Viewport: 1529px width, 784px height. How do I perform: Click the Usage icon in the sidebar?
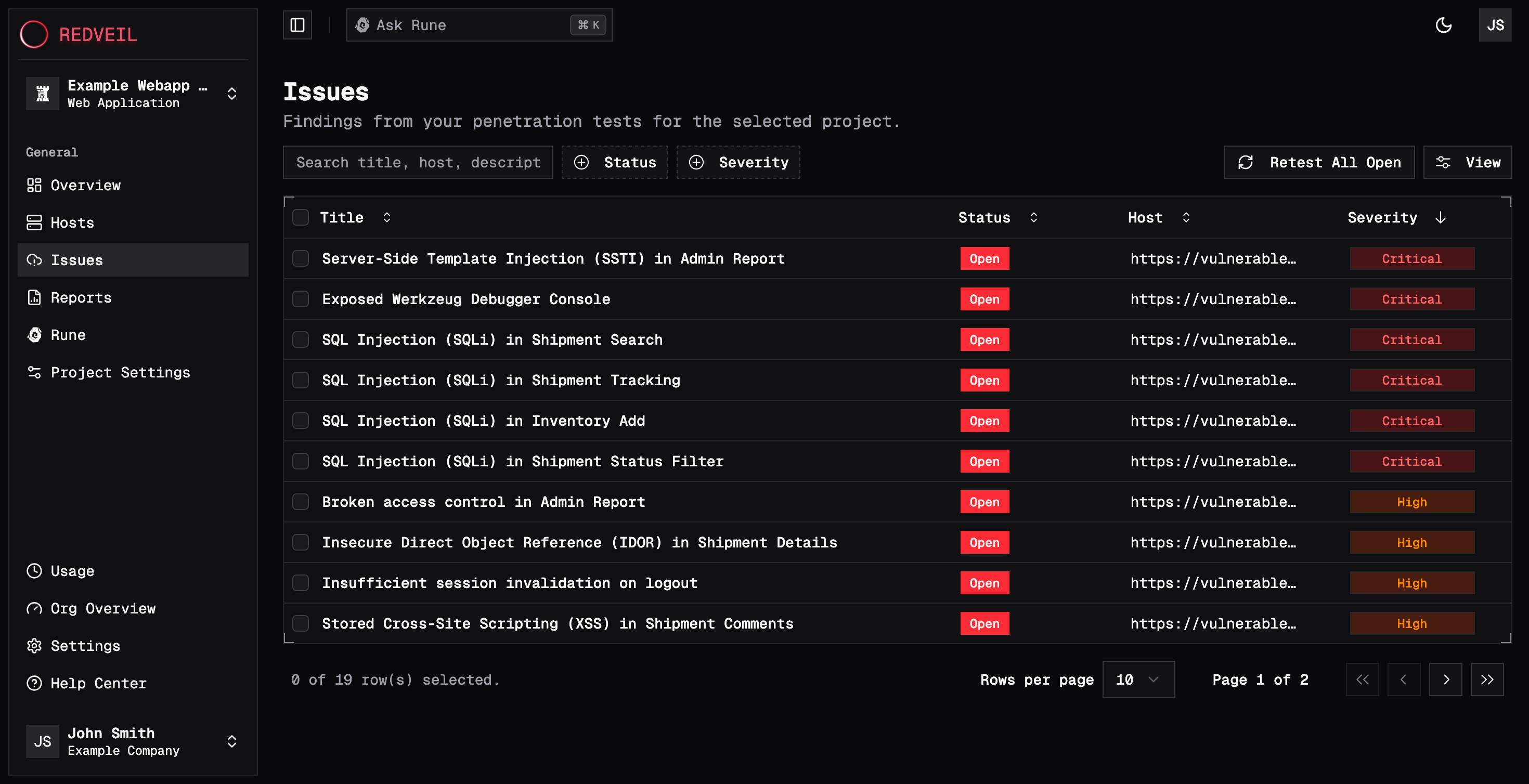coord(34,571)
